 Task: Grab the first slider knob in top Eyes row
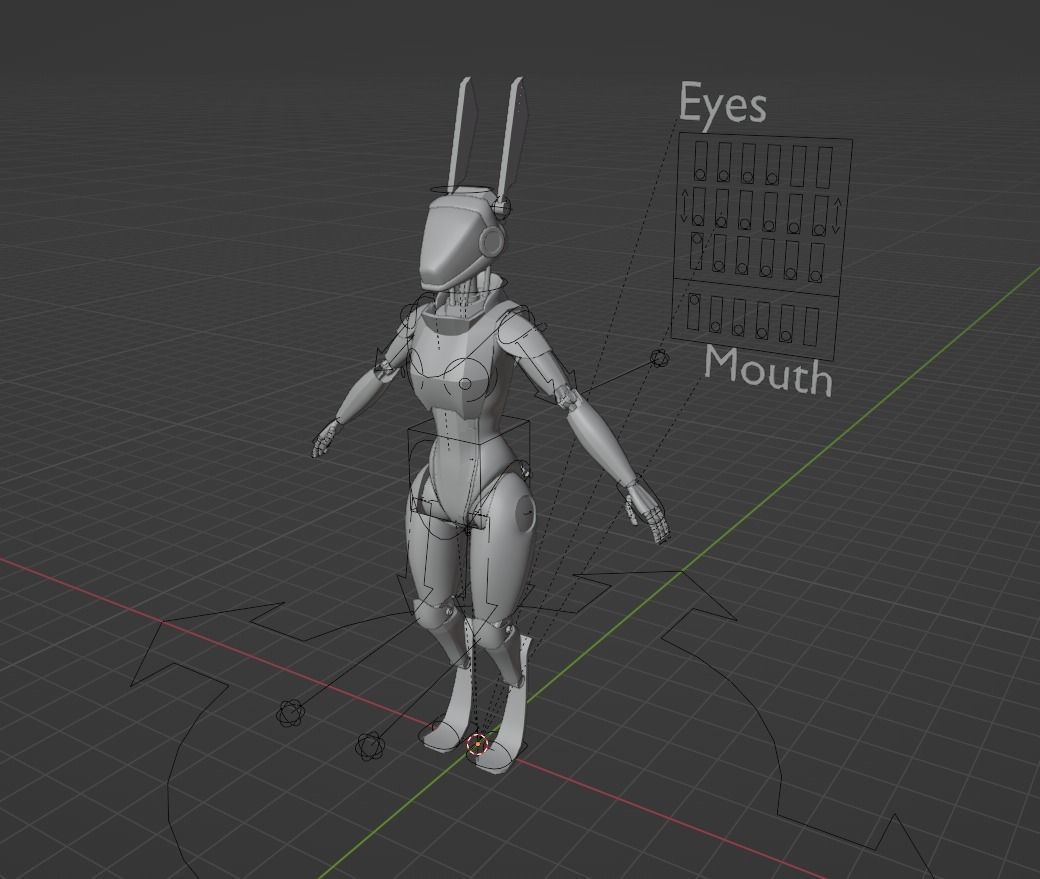(x=700, y=174)
